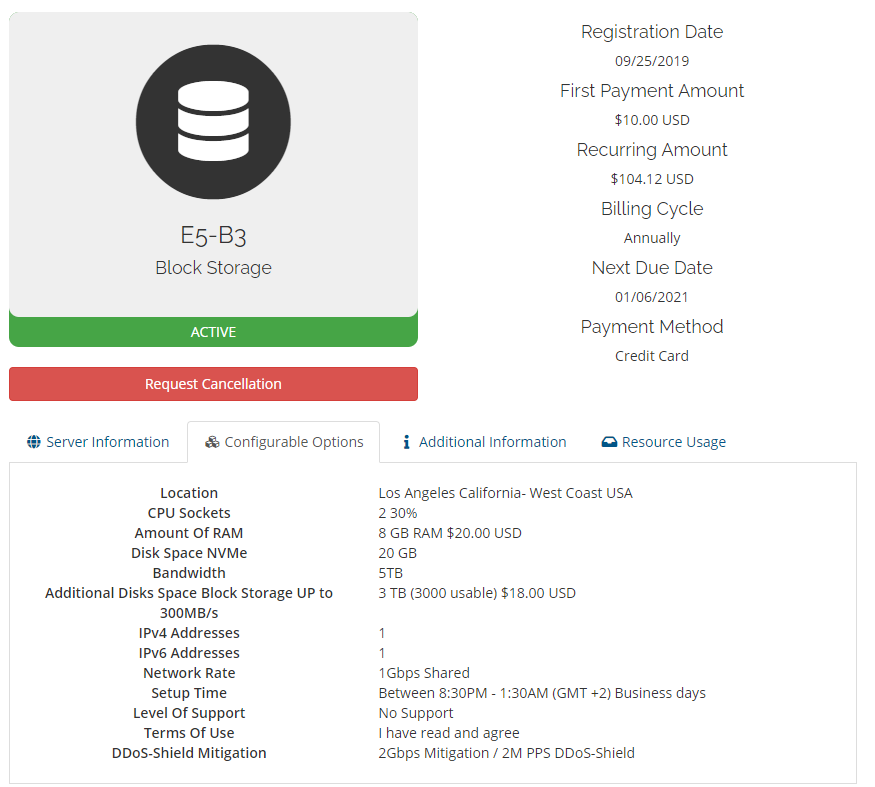Switch to the Server Information tab
The width and height of the screenshot is (875, 787).
pyautogui.click(x=107, y=442)
